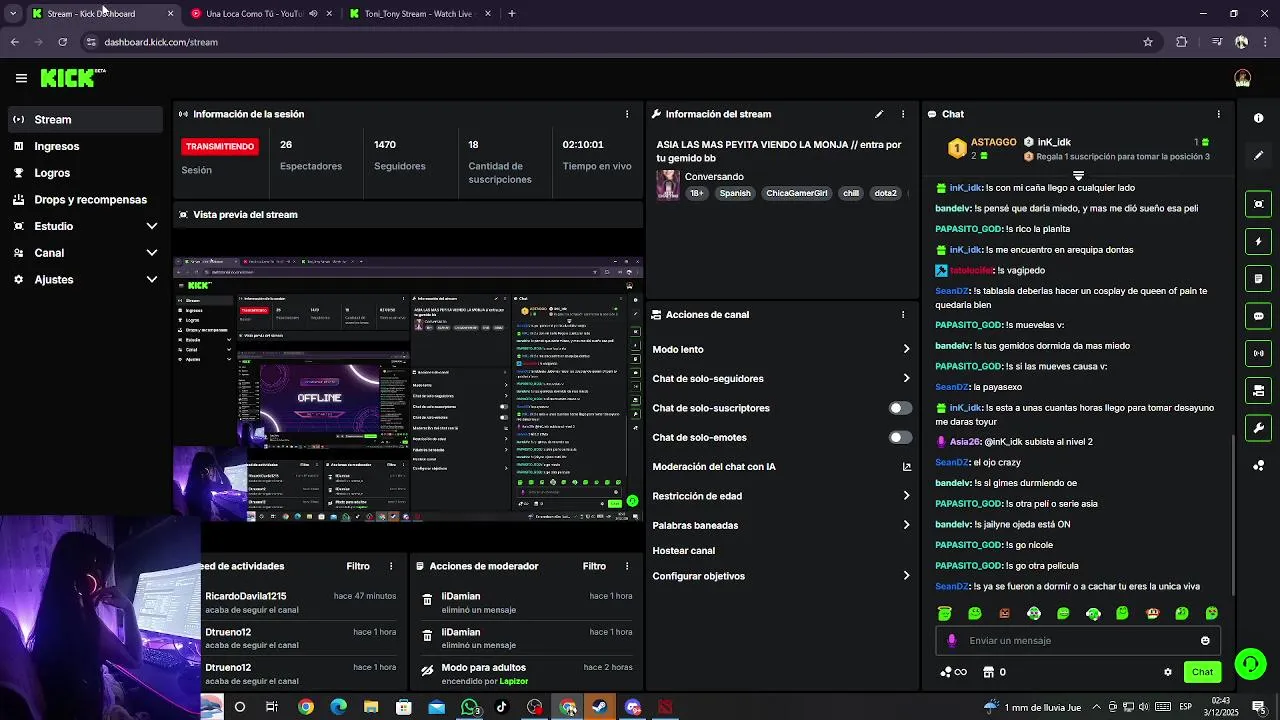Image resolution: width=1280 pixels, height=720 pixels.
Task: Open WhatsApp from the taskbar
Action: [470, 707]
